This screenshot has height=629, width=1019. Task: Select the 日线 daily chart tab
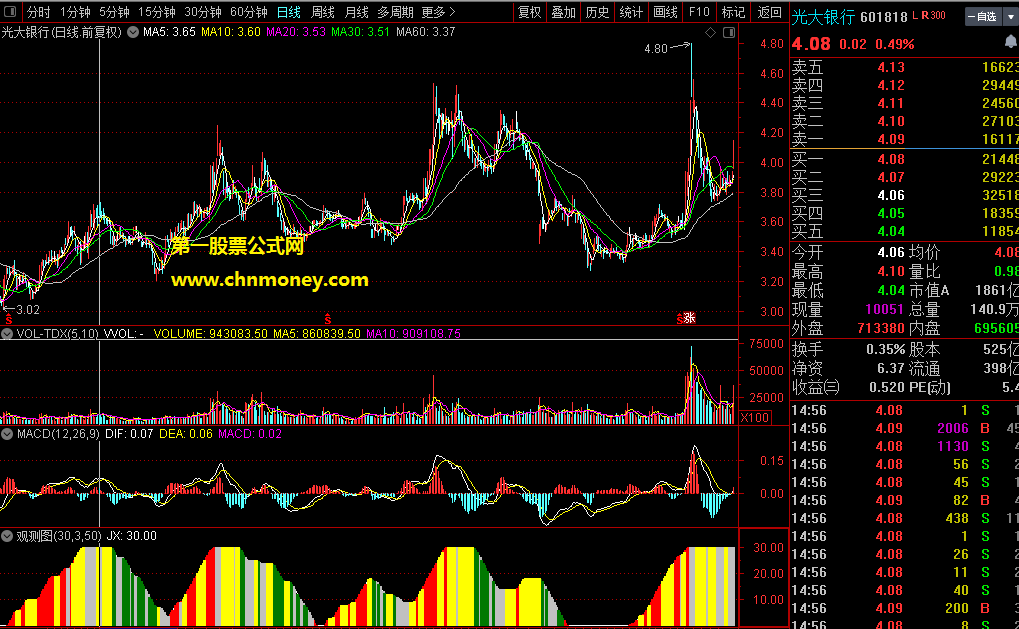coord(289,12)
